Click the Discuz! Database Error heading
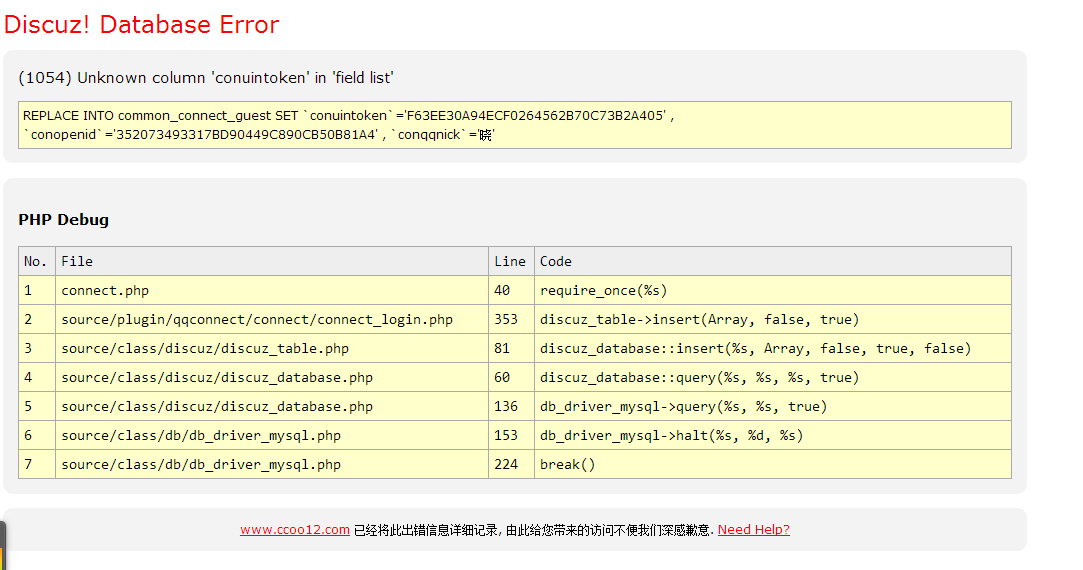This screenshot has height=570, width=1083. 142,25
